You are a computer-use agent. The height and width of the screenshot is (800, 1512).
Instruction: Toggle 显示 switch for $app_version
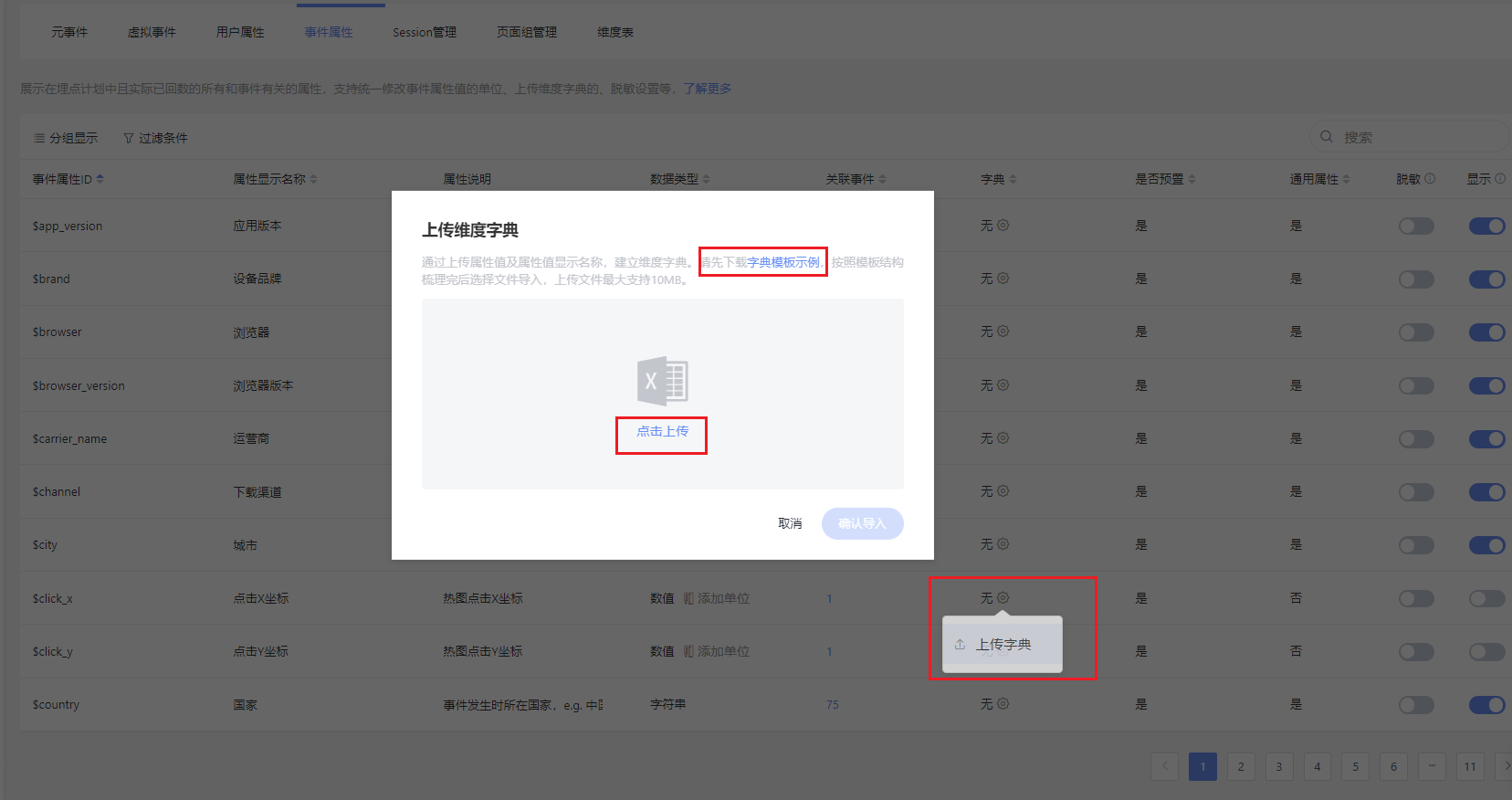pos(1486,226)
